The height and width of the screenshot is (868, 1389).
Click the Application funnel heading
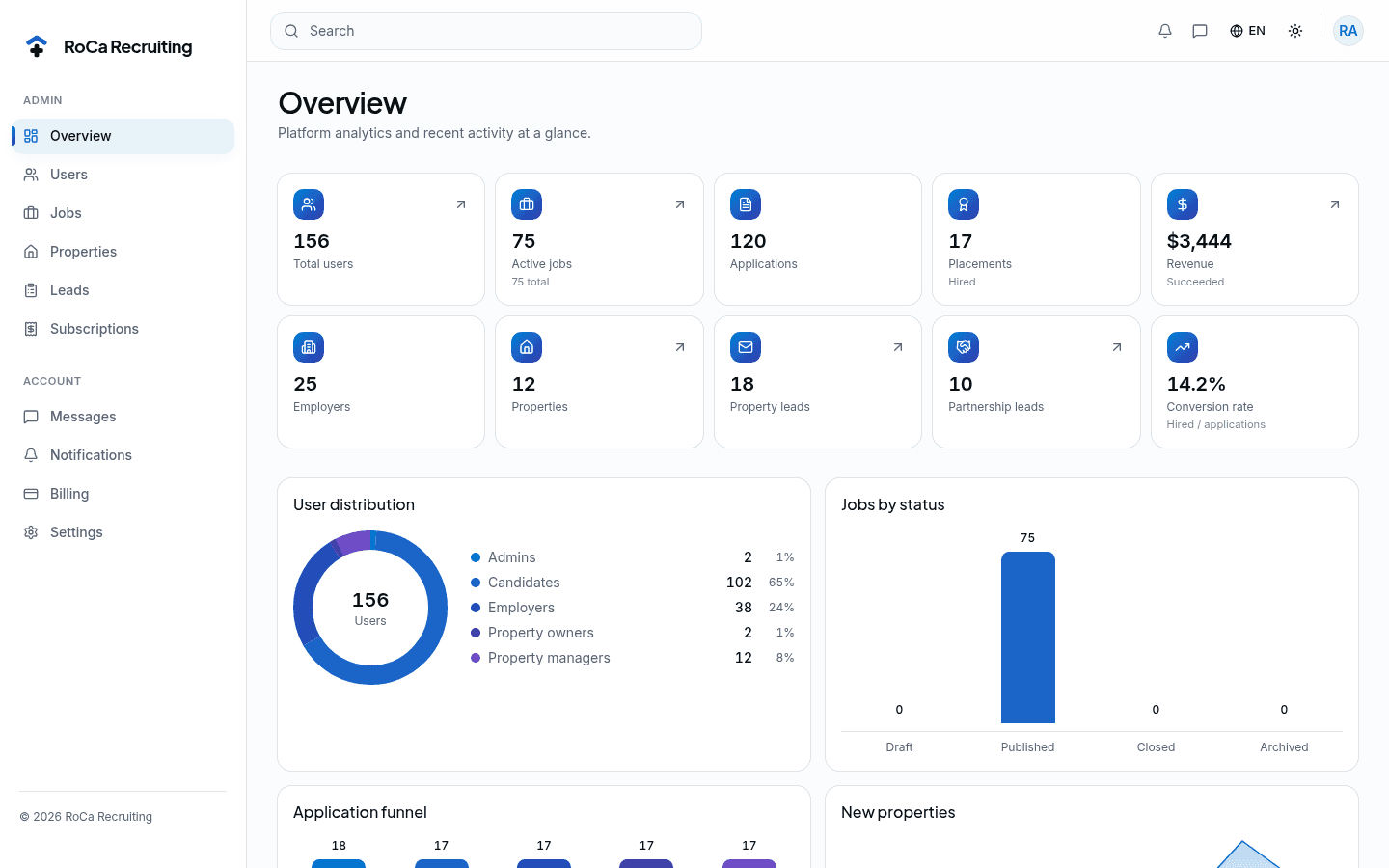pos(360,812)
